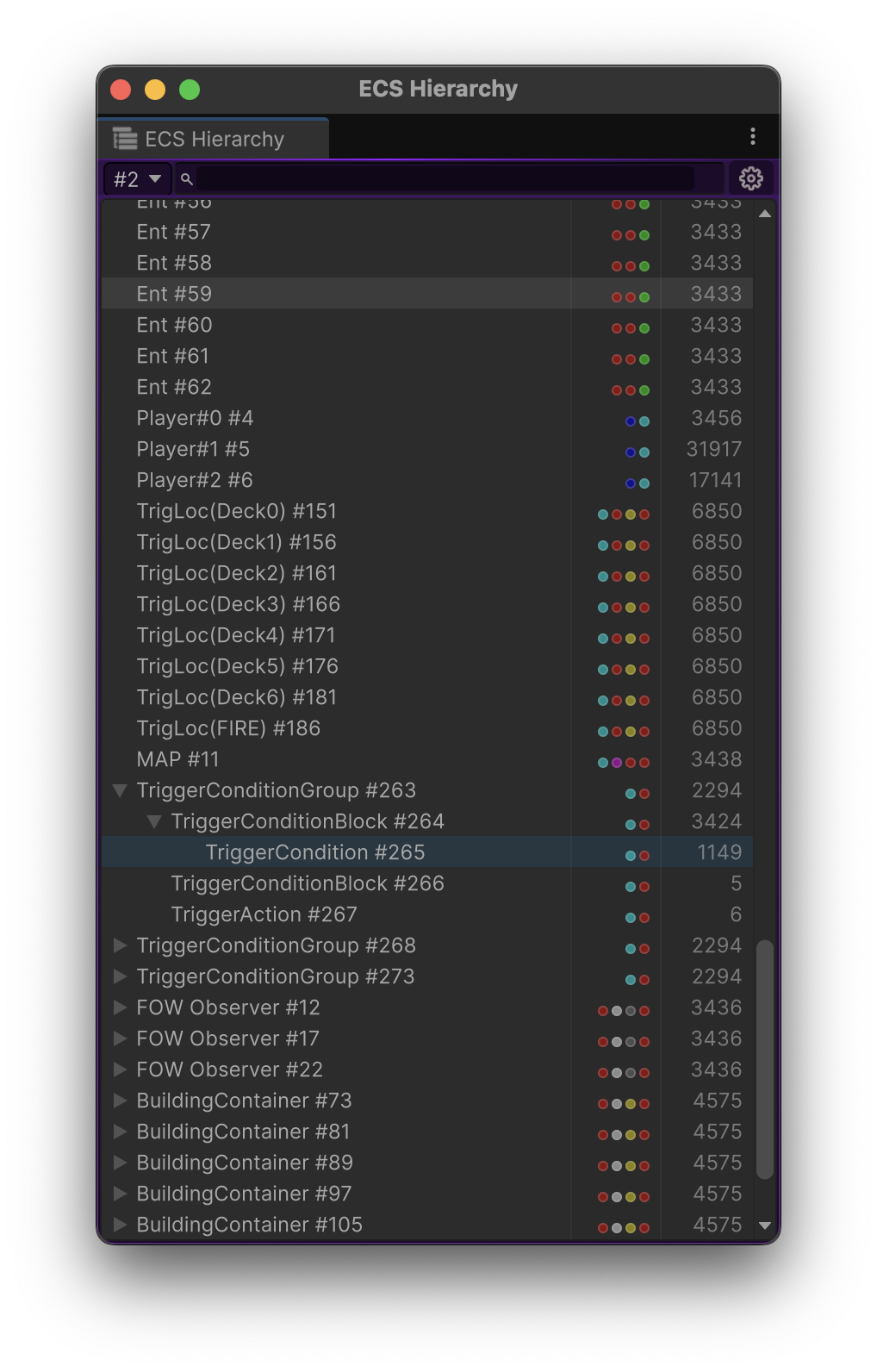This screenshot has width=877, height=1372.
Task: Expand FOW Observer #22
Action: coord(121,1070)
